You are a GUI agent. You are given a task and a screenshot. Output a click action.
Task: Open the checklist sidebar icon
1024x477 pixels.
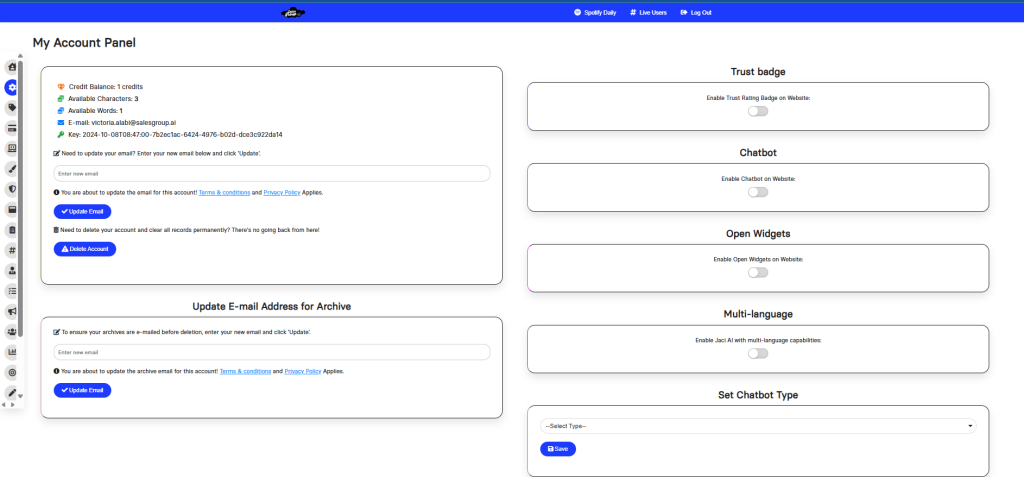tap(12, 290)
